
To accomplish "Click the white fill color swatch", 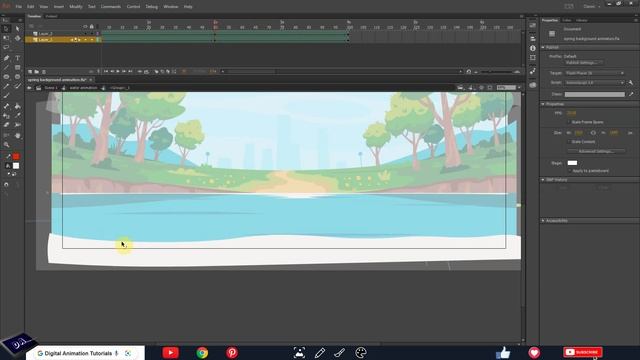I will [16, 166].
